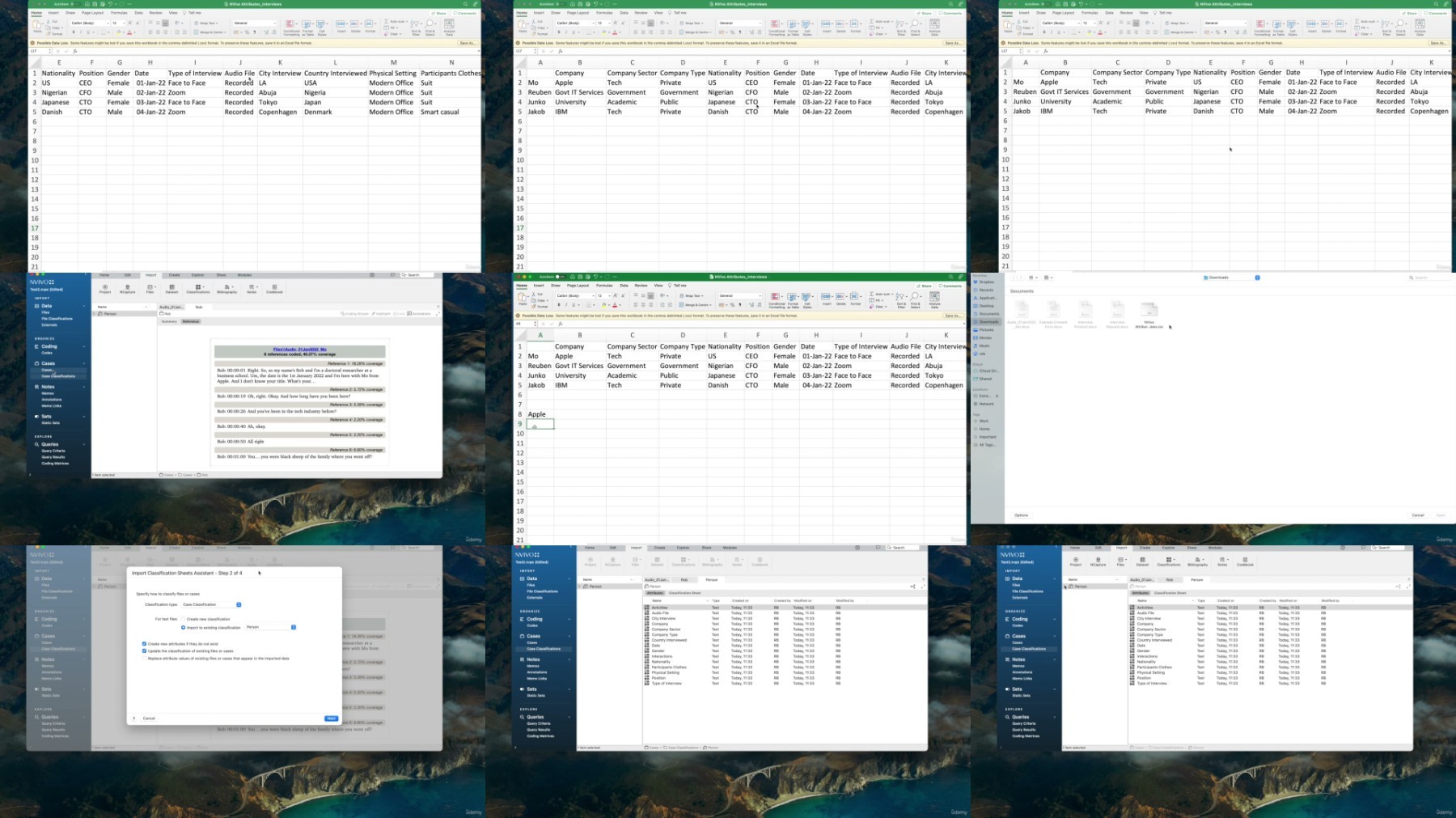Open Dropbox in the file dialog sidebar

pyautogui.click(x=986, y=282)
